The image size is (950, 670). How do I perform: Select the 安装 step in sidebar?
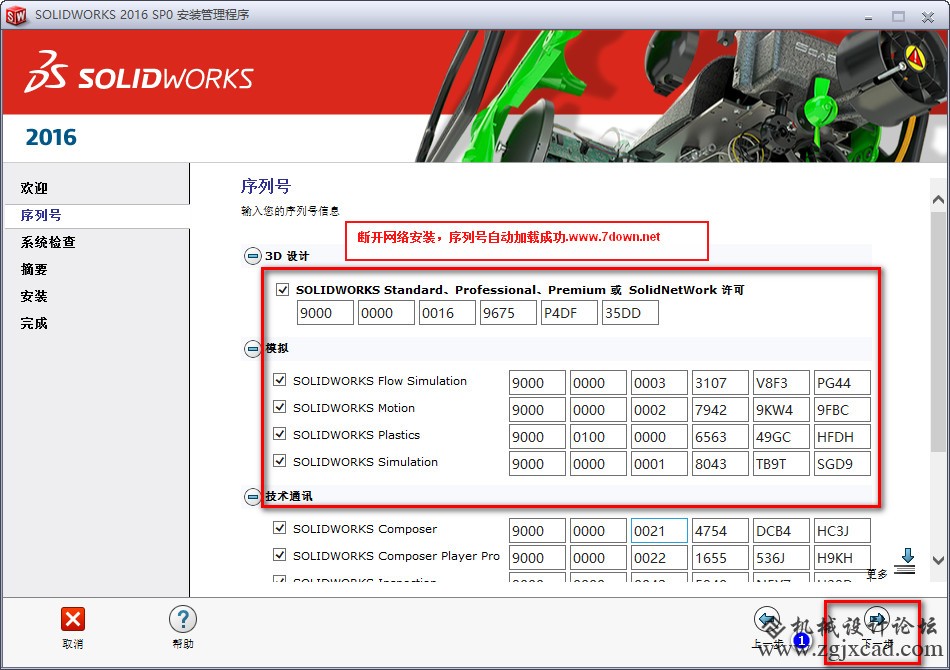tap(34, 296)
